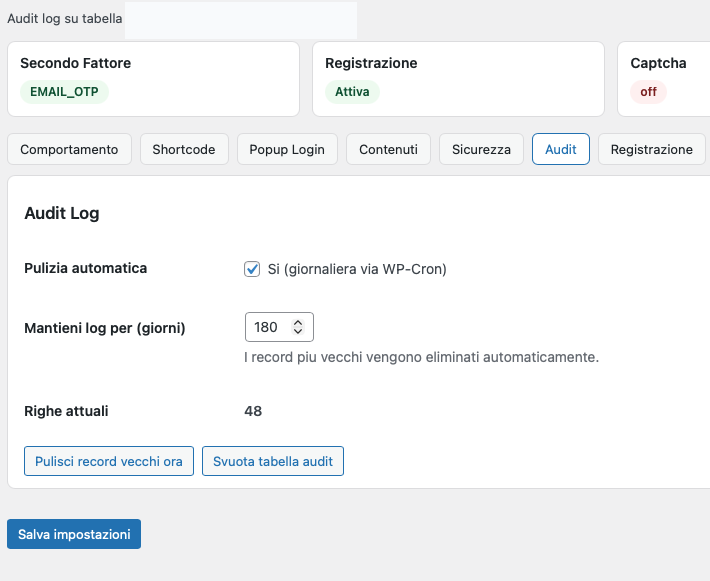Click the Captcha card heading
The width and height of the screenshot is (710, 581).
(658, 63)
